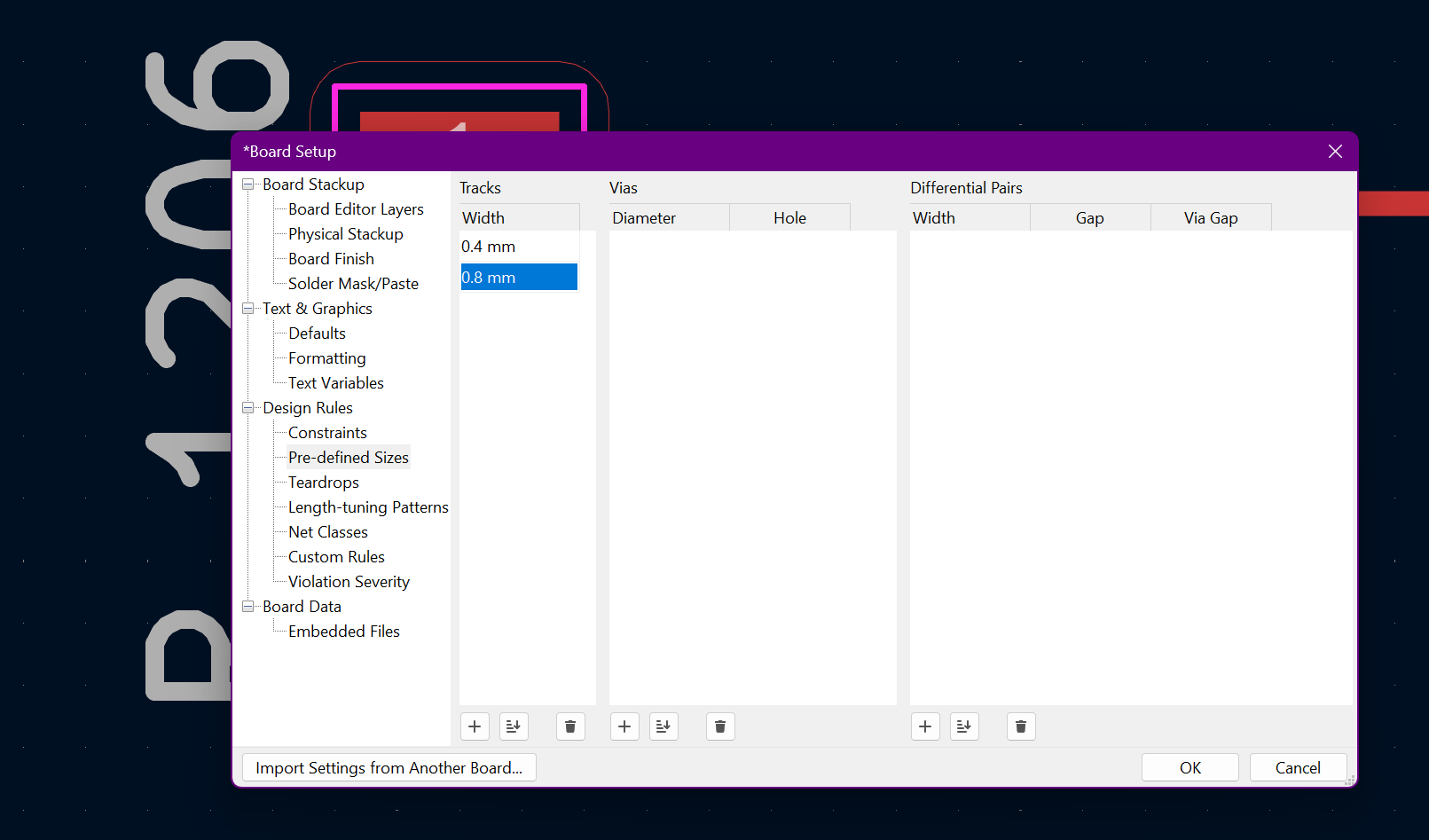Viewport: 1429px width, 840px height.
Task: Click Import Settings from Another Board
Action: [x=389, y=767]
